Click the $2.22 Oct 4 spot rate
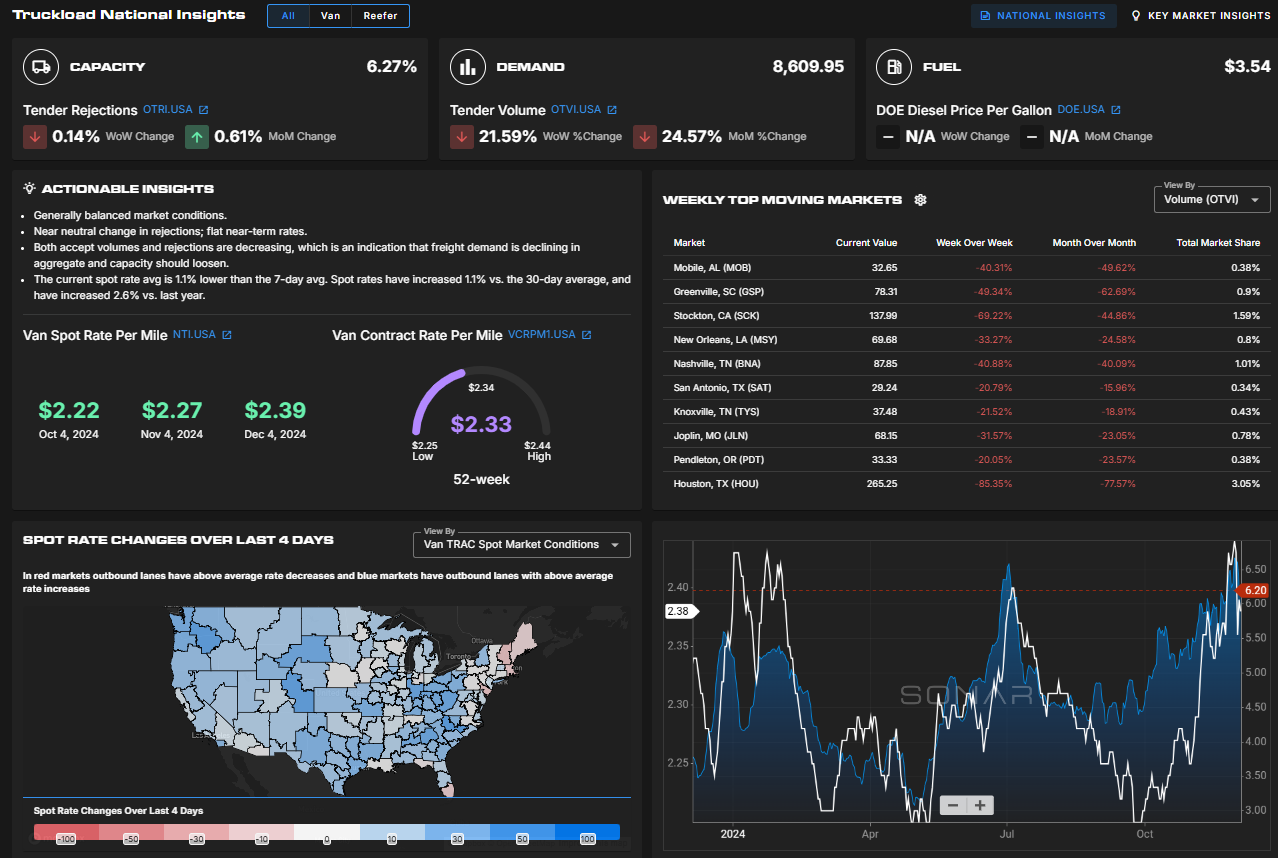 (69, 410)
